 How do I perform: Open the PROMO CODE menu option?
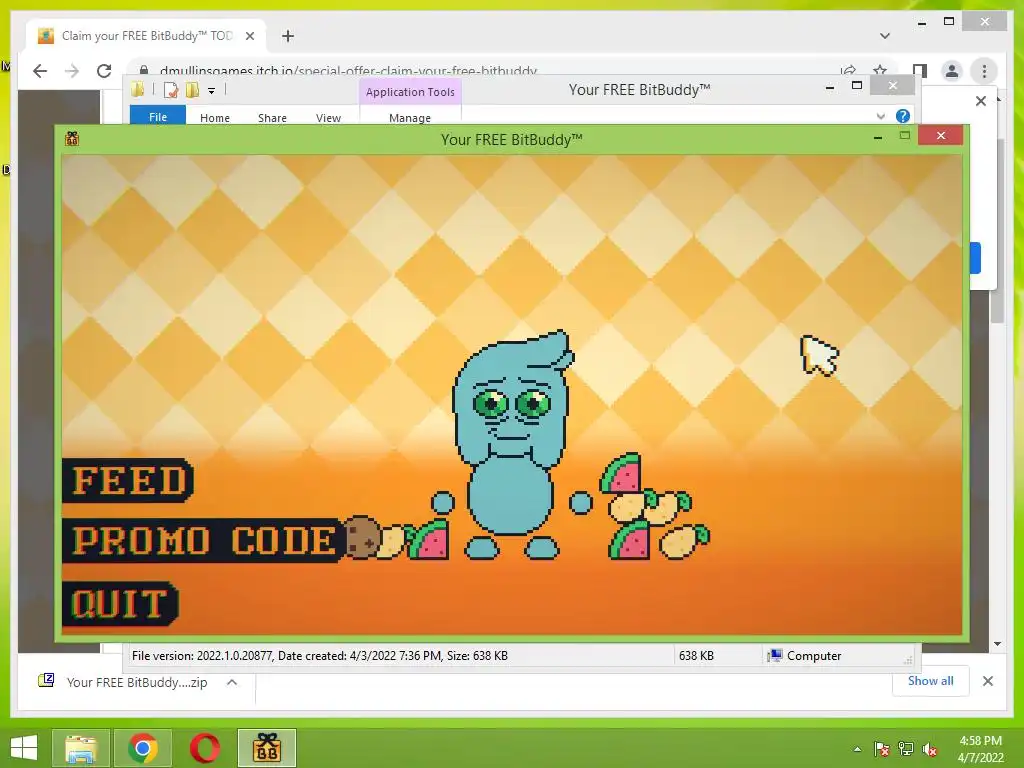pyautogui.click(x=202, y=541)
